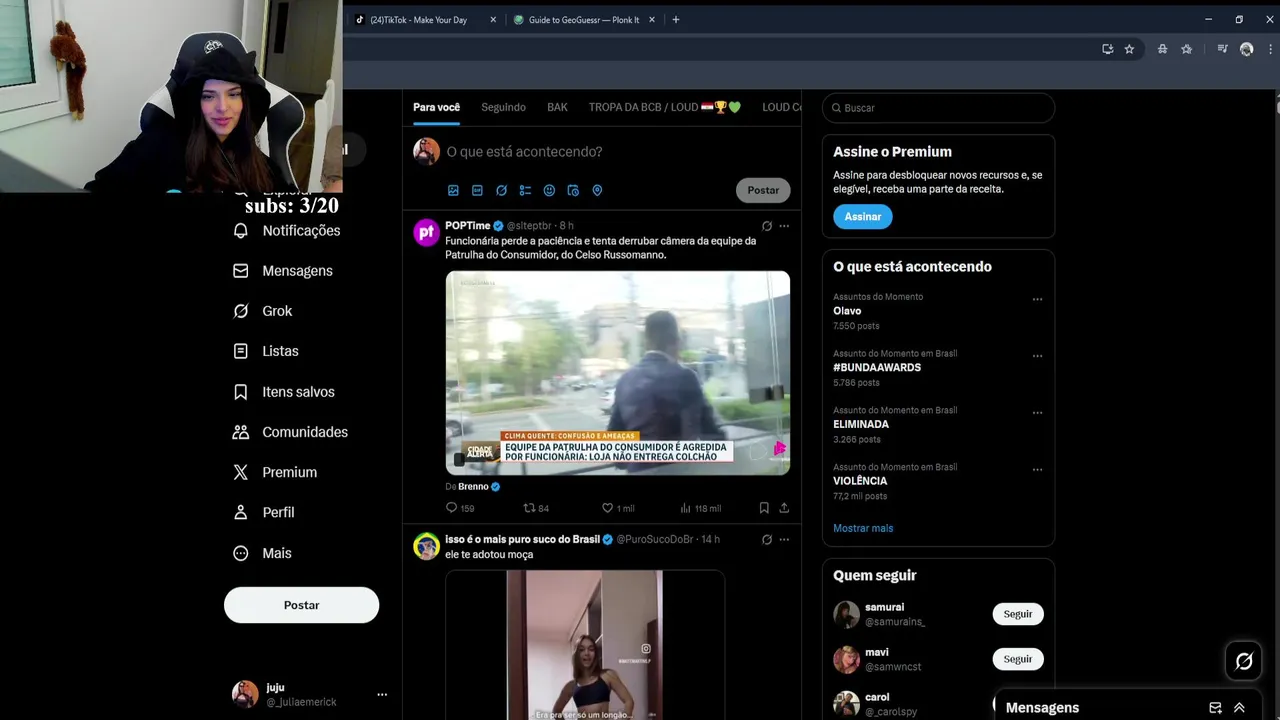Open Mensagens from the left sidebar
The width and height of the screenshot is (1280, 720).
coord(282,271)
